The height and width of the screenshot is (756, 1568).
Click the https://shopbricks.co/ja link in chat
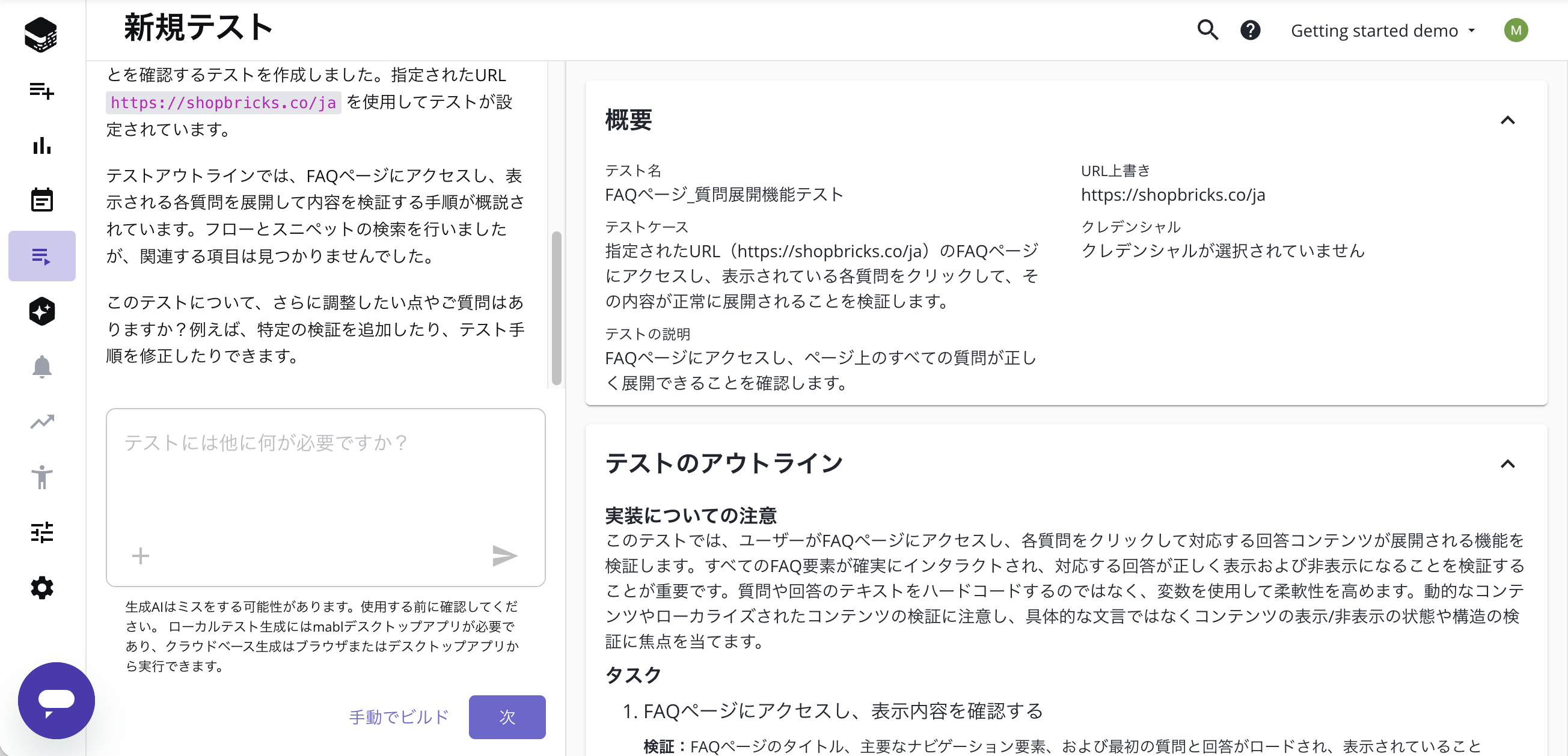[224, 103]
